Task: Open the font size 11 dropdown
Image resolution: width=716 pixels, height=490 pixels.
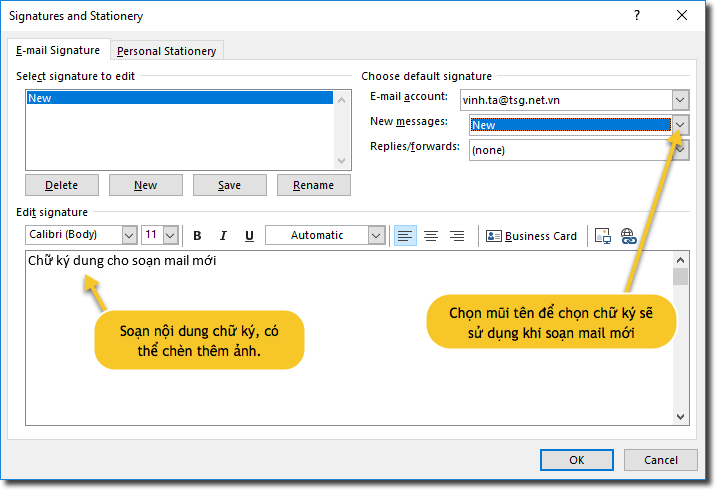Action: [x=170, y=236]
